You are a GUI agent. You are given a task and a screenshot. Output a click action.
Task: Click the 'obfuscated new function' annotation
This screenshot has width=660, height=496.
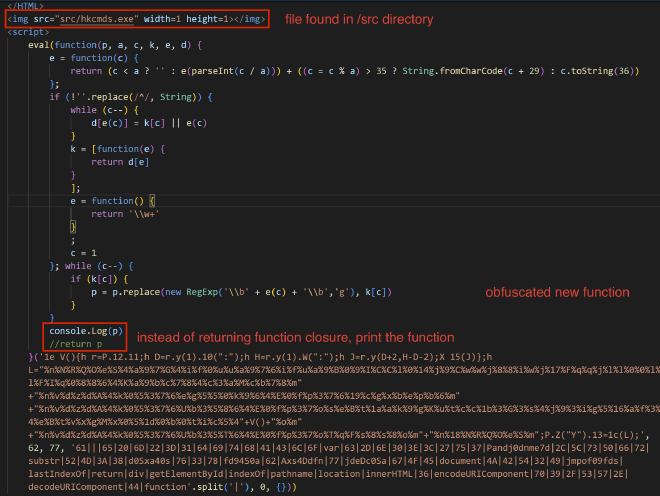pyautogui.click(x=557, y=292)
